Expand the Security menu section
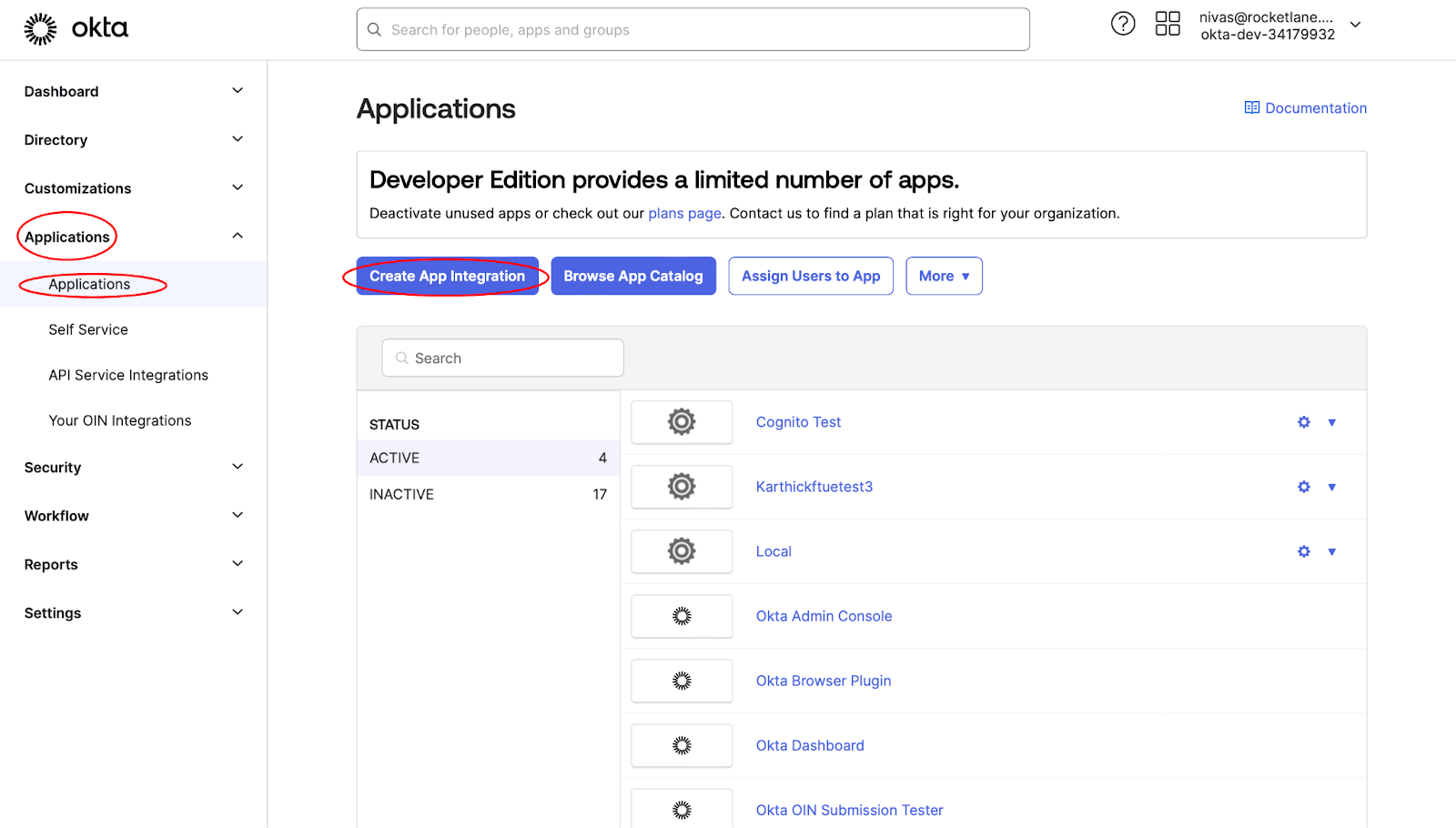Image resolution: width=1456 pixels, height=828 pixels. [x=238, y=467]
